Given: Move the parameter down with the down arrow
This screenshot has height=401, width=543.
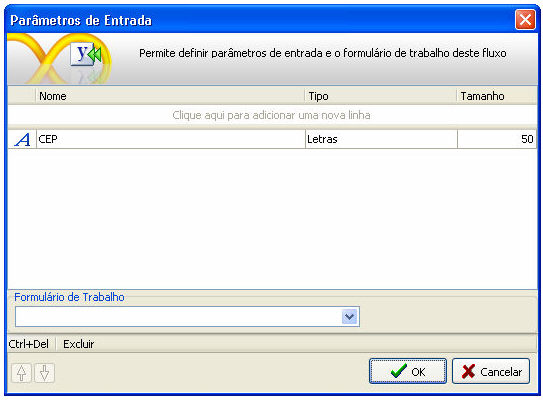Looking at the screenshot, I should [44, 373].
